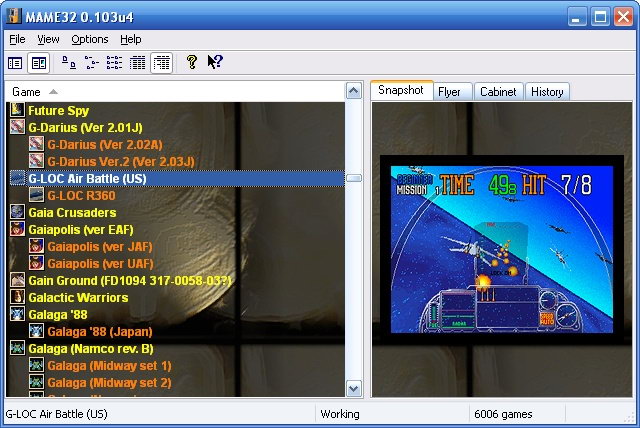Click the Galaga (Midway set 1) icon
The image size is (640, 428).
(x=36, y=365)
